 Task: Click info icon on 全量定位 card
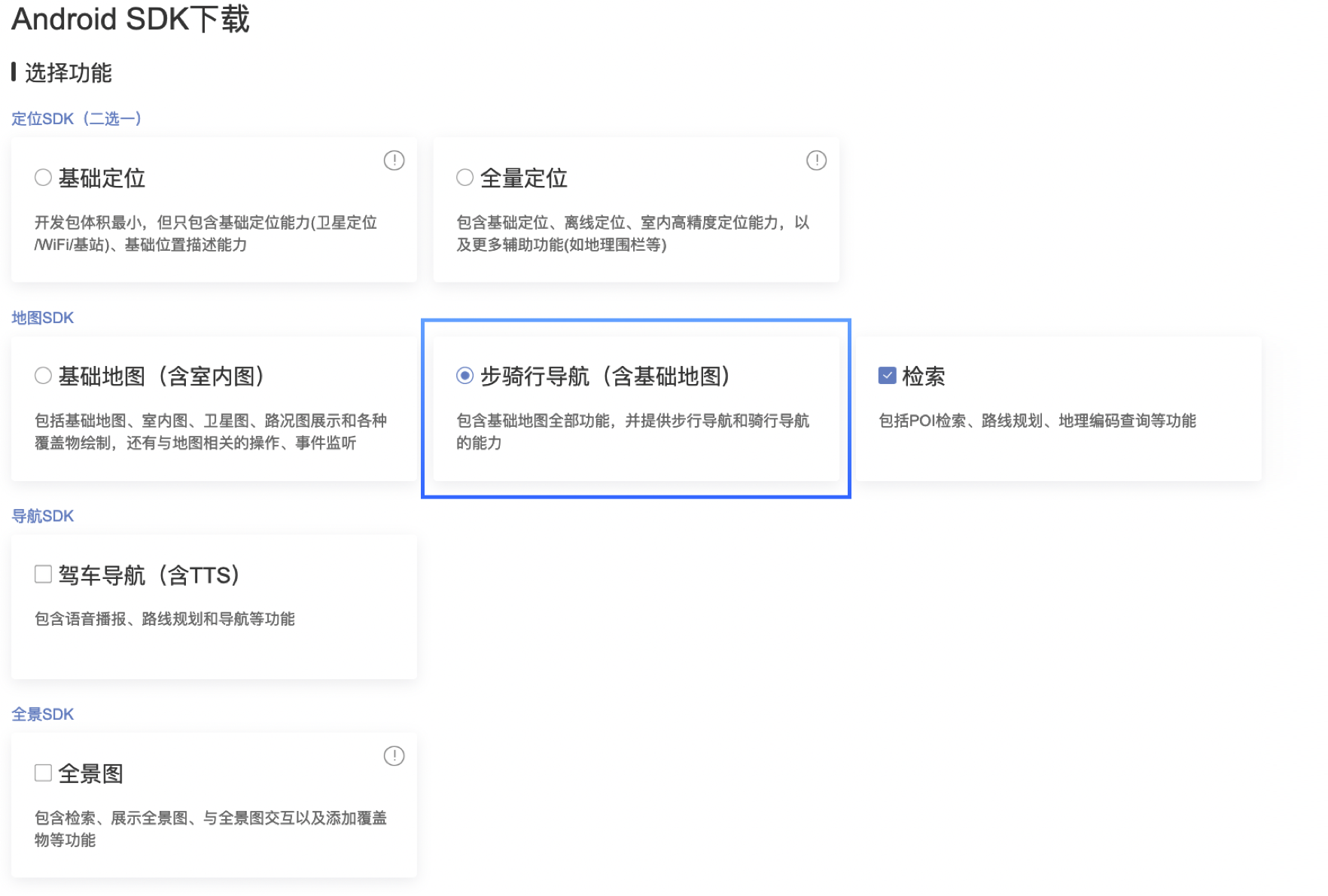[x=816, y=160]
